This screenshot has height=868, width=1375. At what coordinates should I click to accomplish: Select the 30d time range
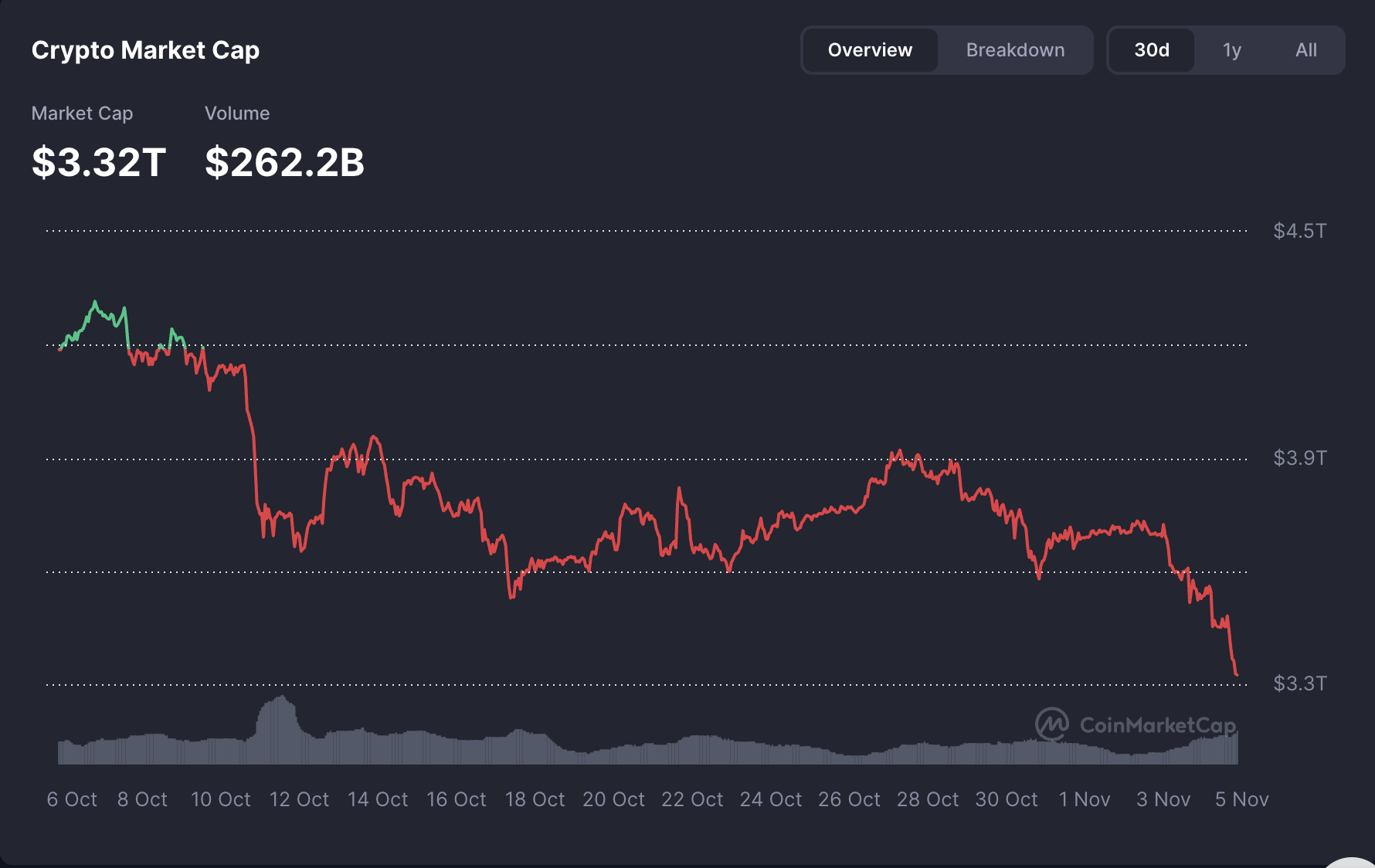pyautogui.click(x=1152, y=49)
